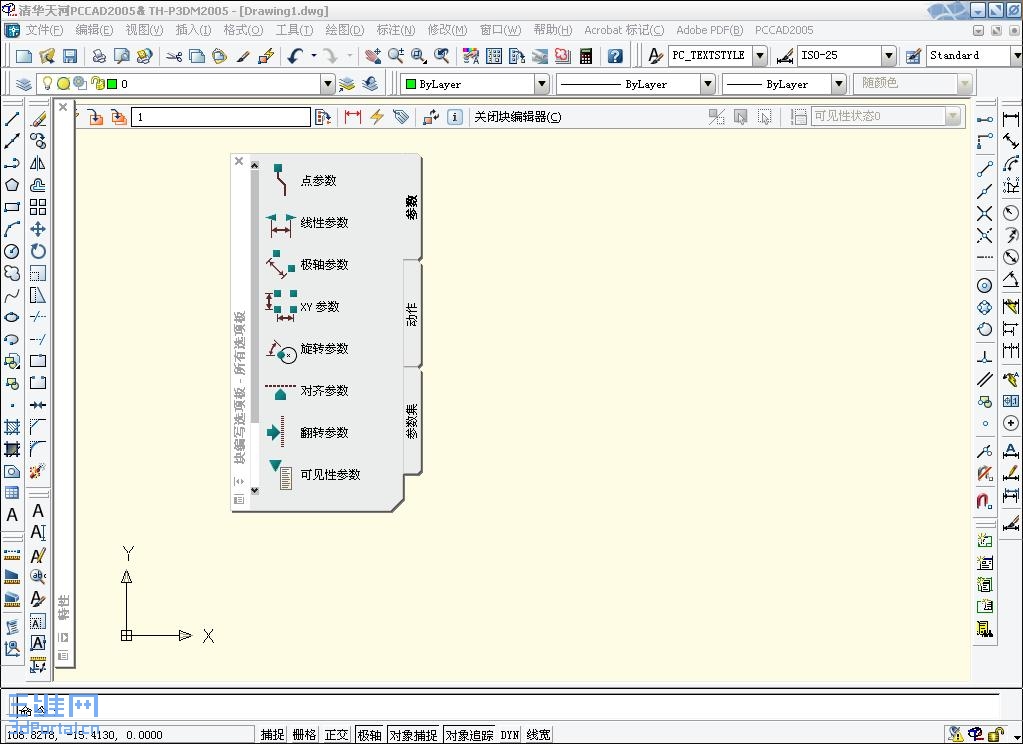Open the ByLayer lineweight dropdown
The height and width of the screenshot is (744, 1023).
839,84
